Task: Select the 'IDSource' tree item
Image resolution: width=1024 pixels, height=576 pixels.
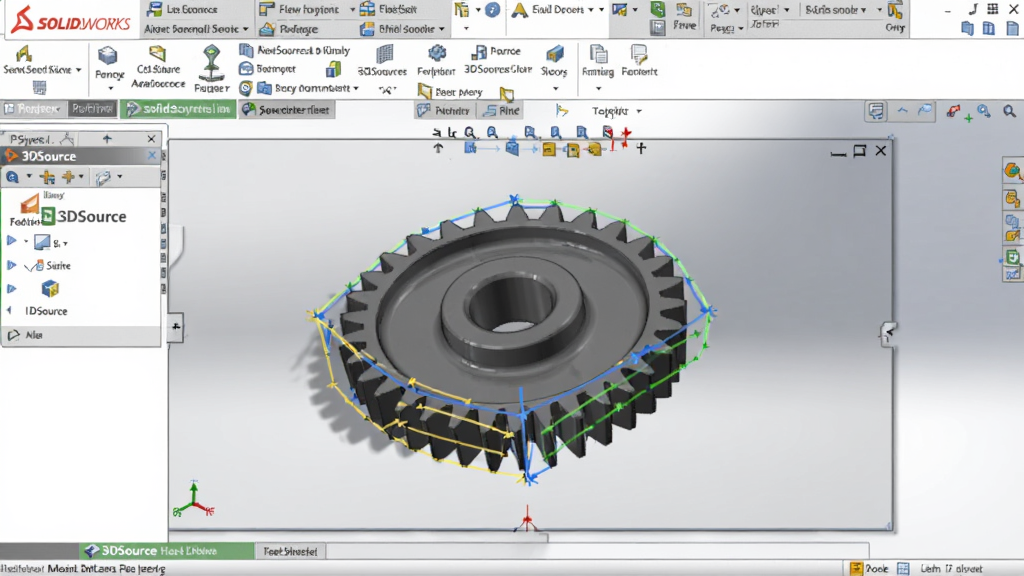Action: coord(46,312)
